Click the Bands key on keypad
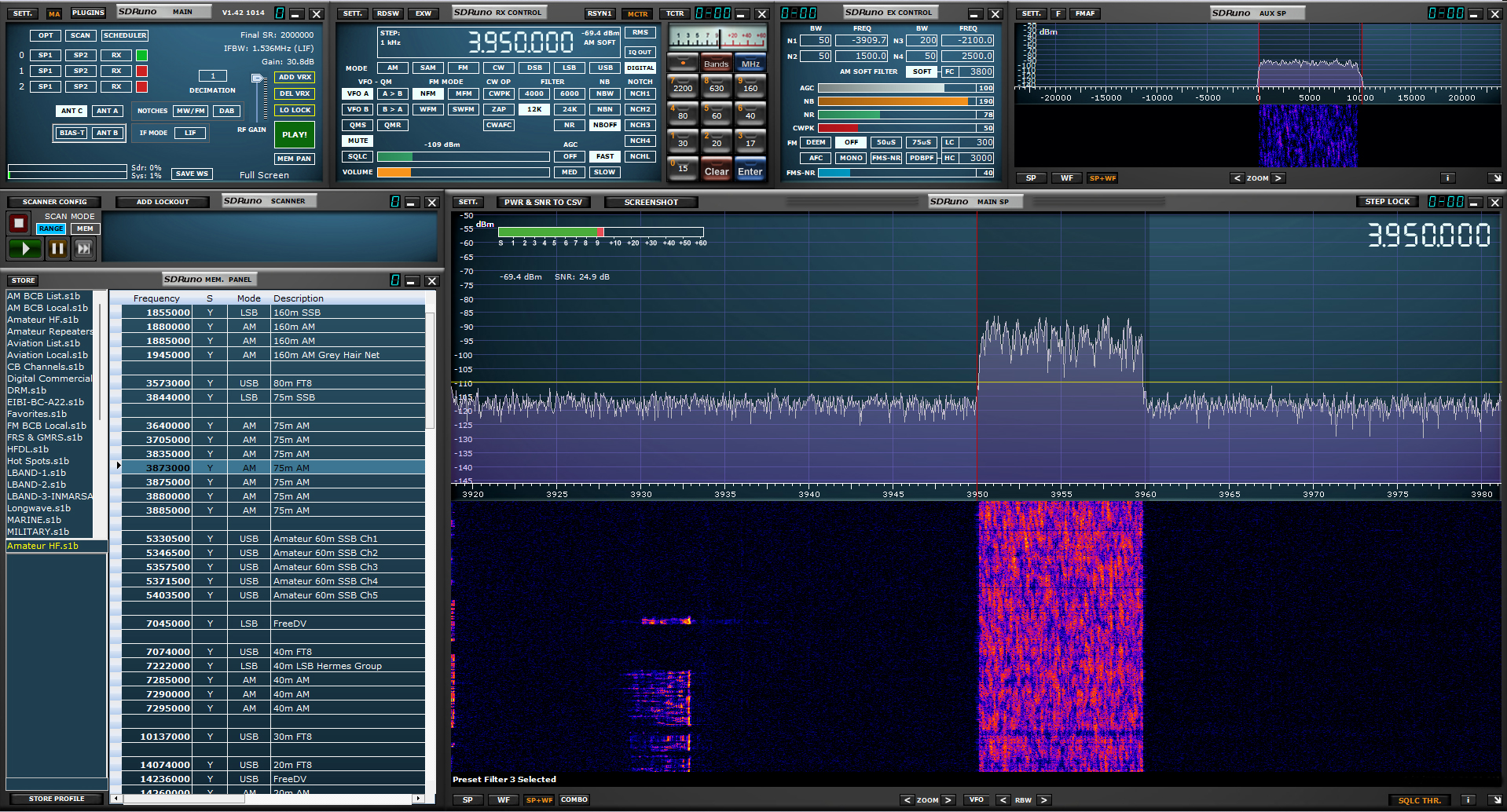The image size is (1507, 812). [x=716, y=64]
